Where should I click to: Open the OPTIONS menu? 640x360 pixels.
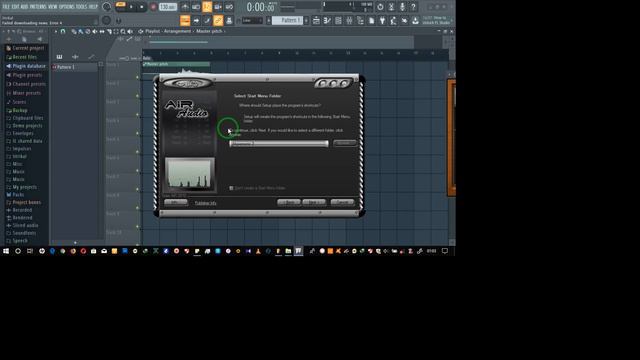[x=67, y=7]
